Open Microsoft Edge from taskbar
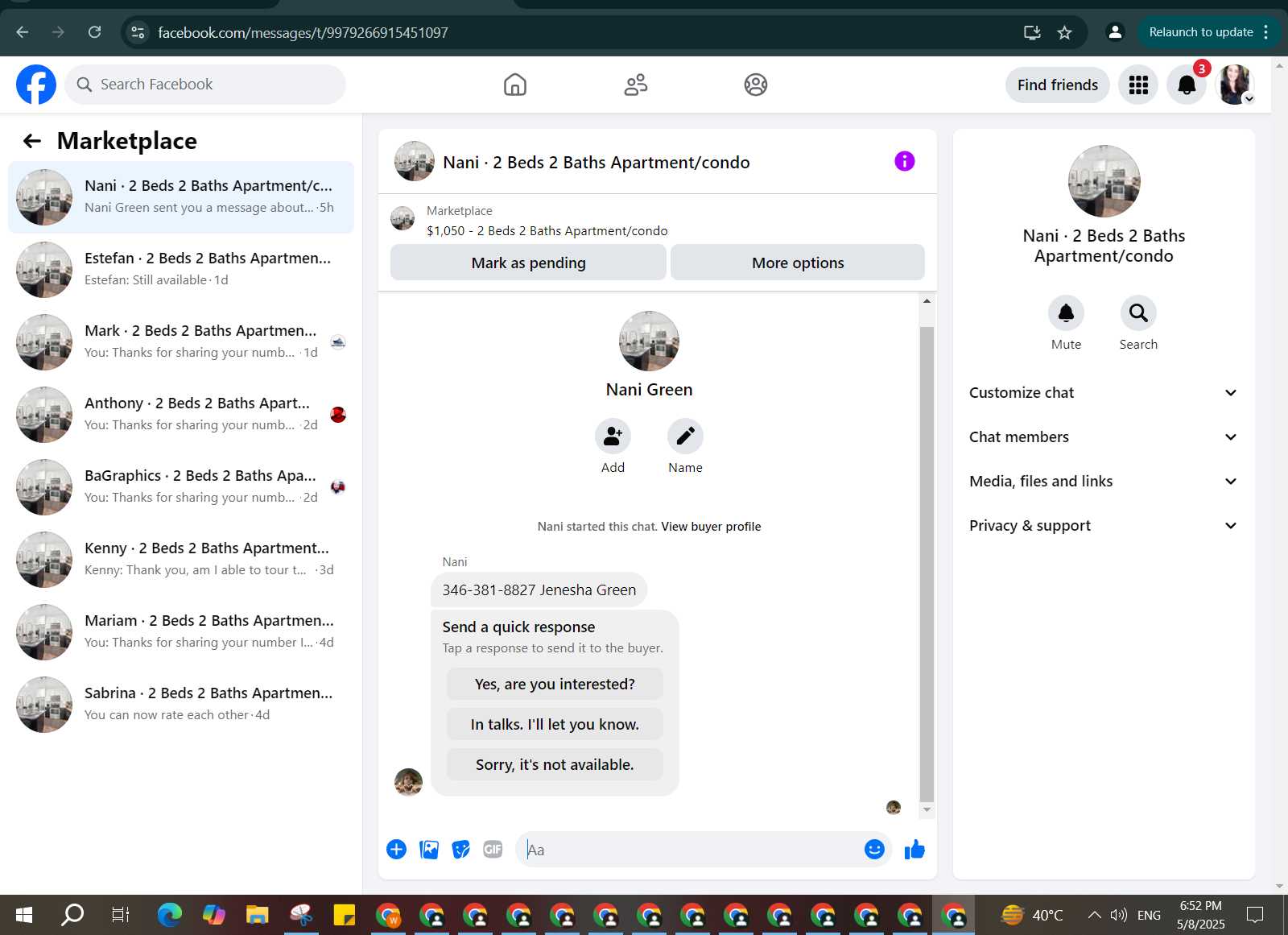 [x=170, y=915]
